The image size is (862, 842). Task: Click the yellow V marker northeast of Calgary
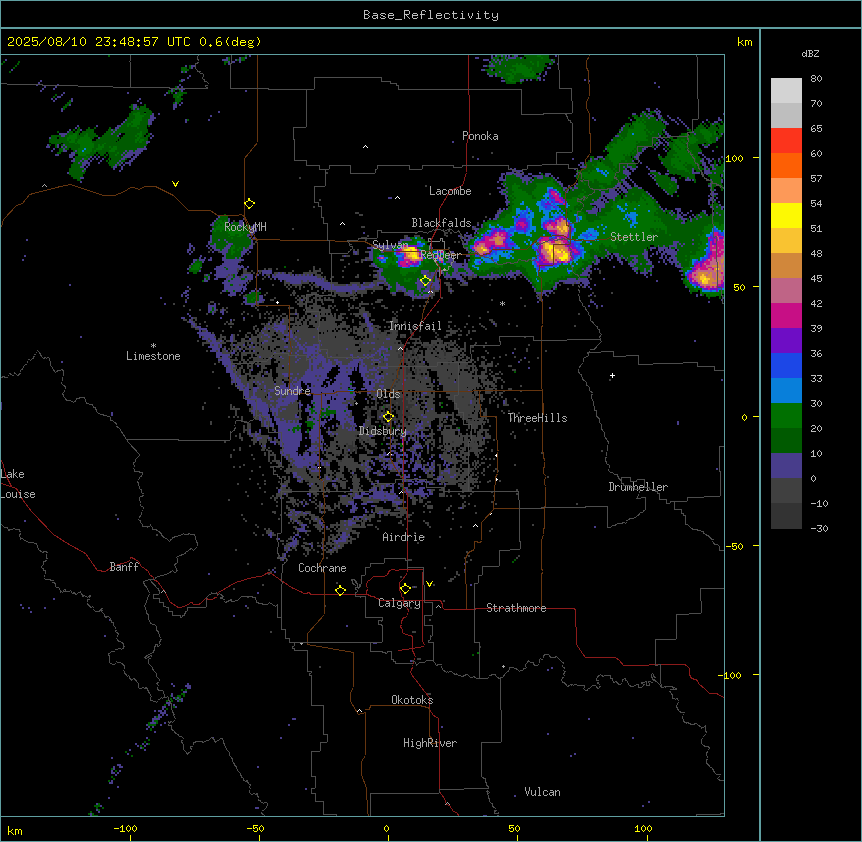pyautogui.click(x=429, y=584)
